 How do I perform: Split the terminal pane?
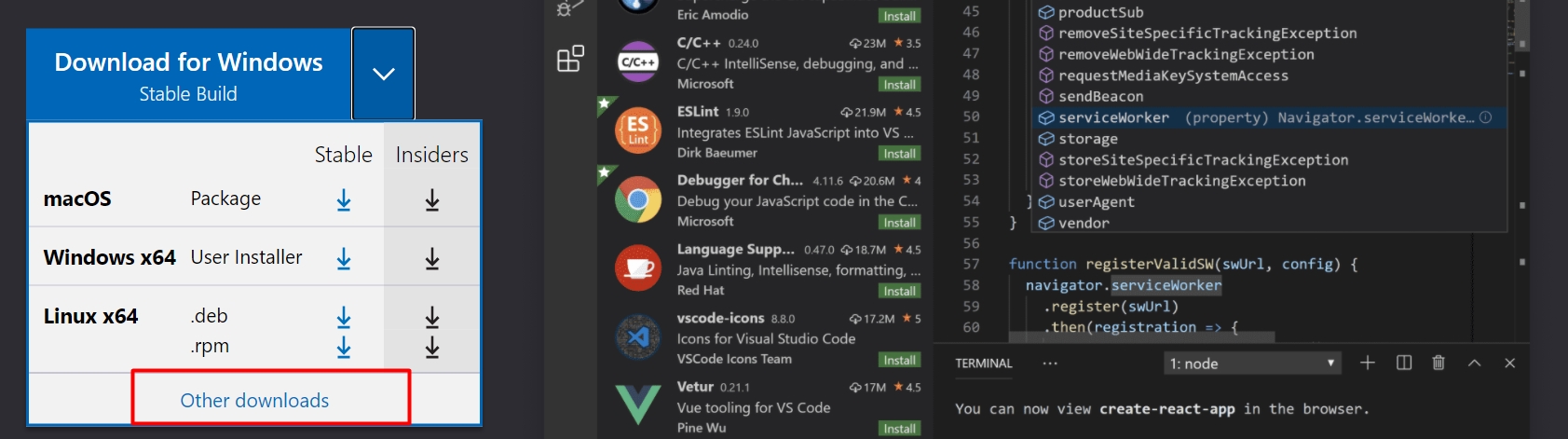click(x=1404, y=363)
